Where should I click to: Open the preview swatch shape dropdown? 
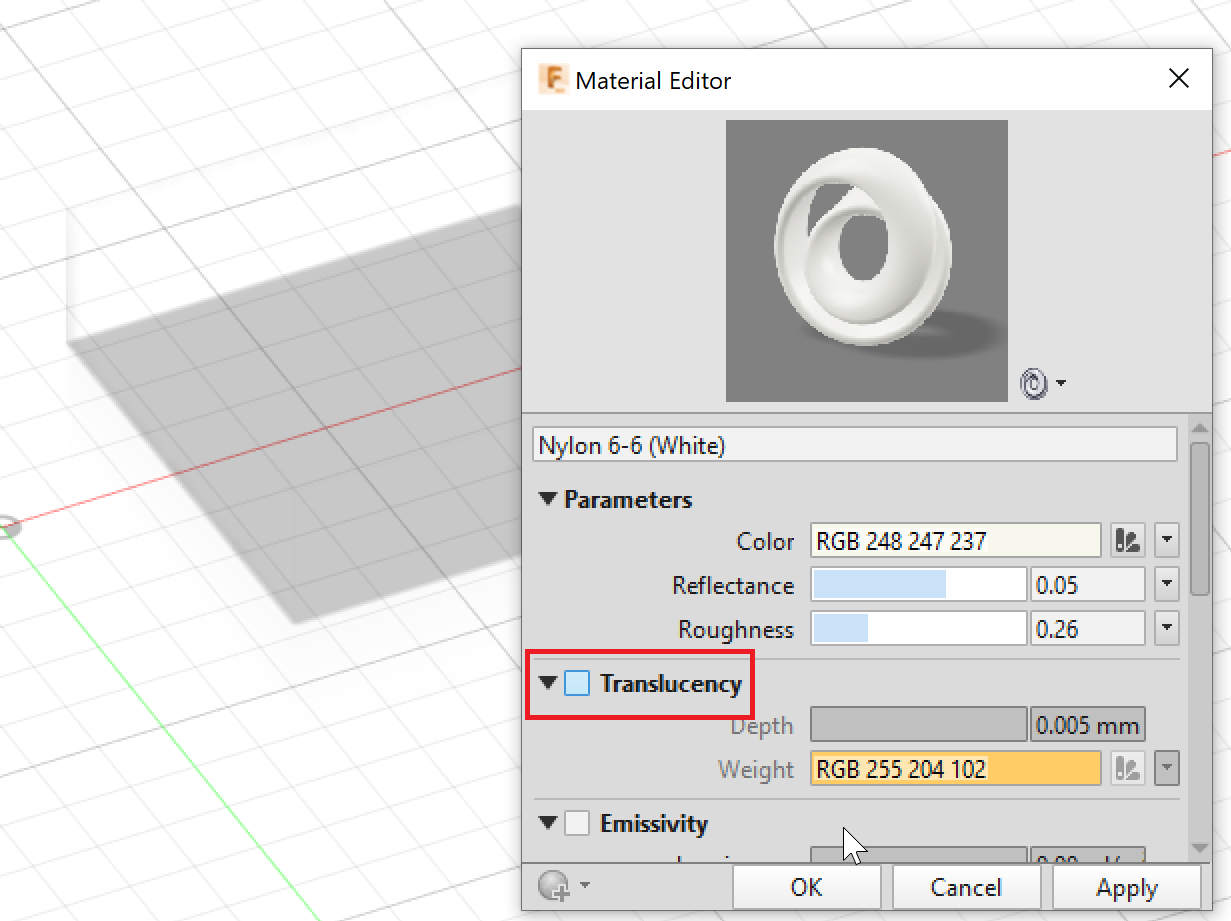pyautogui.click(x=1062, y=383)
